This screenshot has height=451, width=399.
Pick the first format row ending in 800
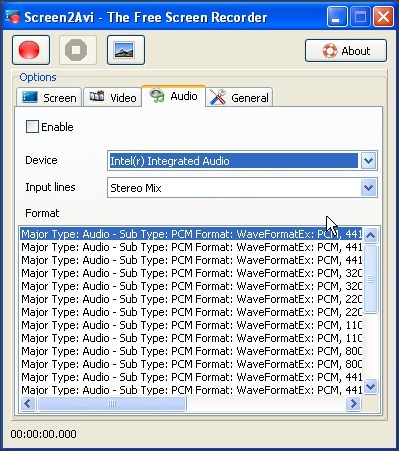[x=191, y=351]
